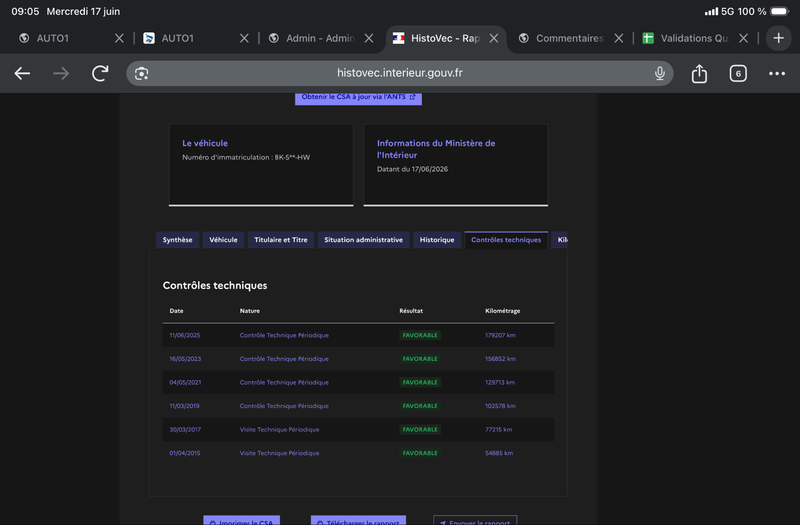
Task: Select the 11/03/2019 date cell
Action: pyautogui.click(x=184, y=406)
